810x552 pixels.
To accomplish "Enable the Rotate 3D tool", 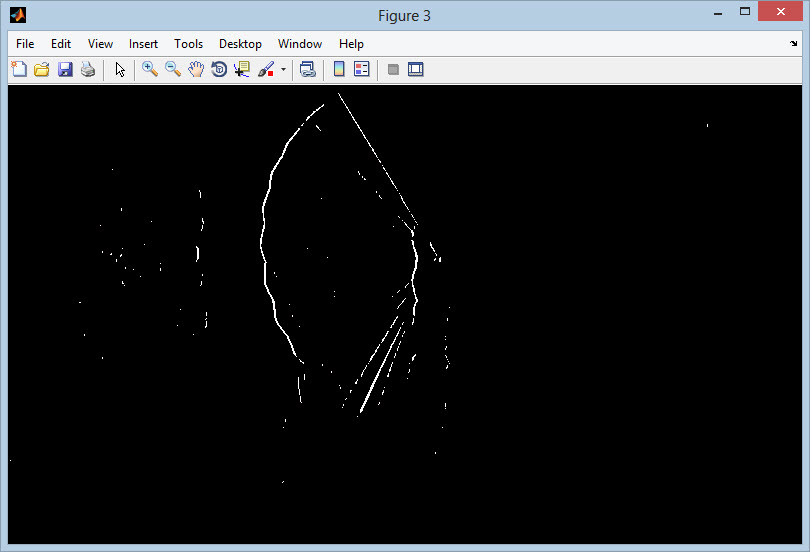I will pos(219,69).
